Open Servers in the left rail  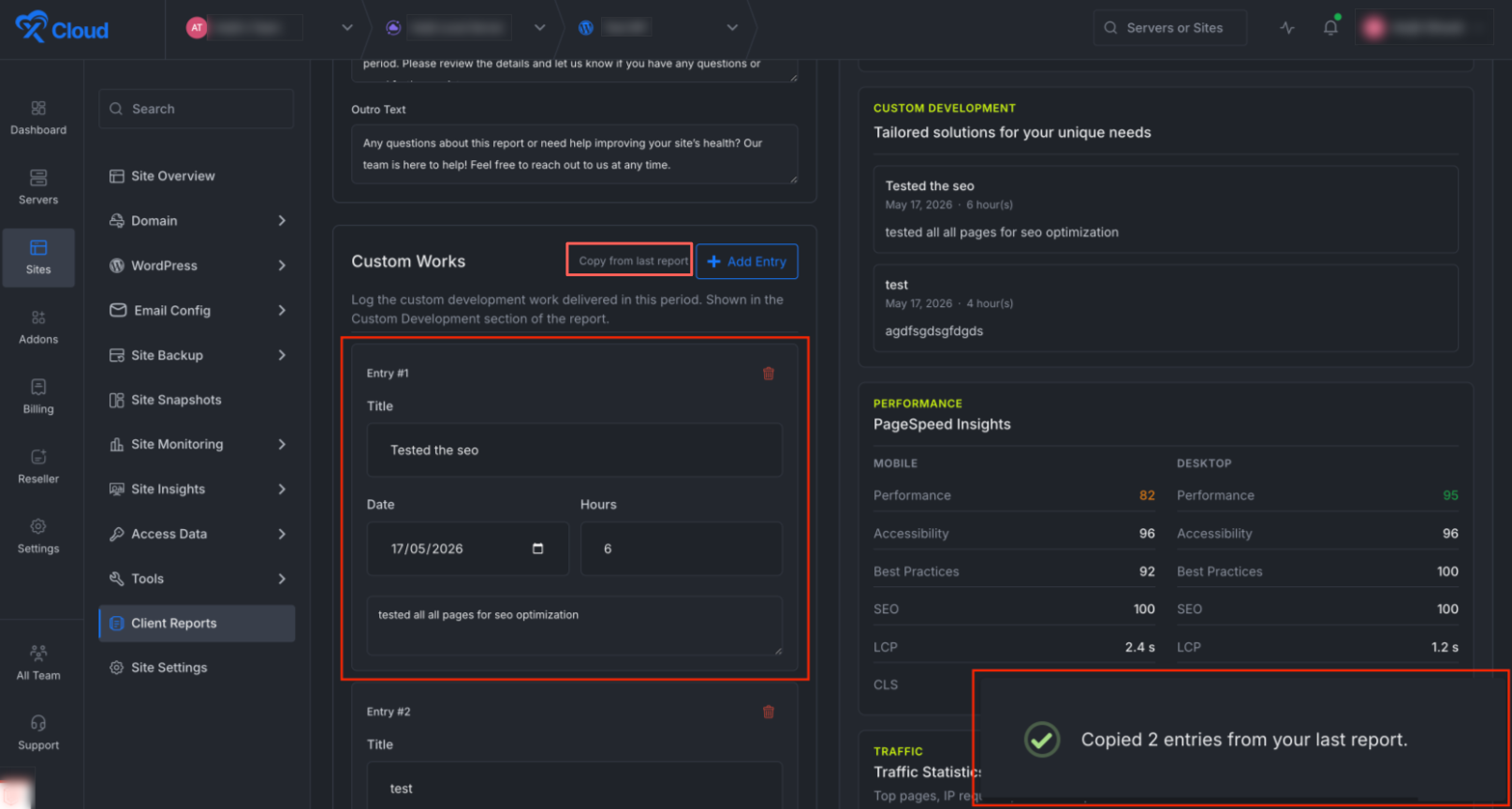click(x=38, y=188)
